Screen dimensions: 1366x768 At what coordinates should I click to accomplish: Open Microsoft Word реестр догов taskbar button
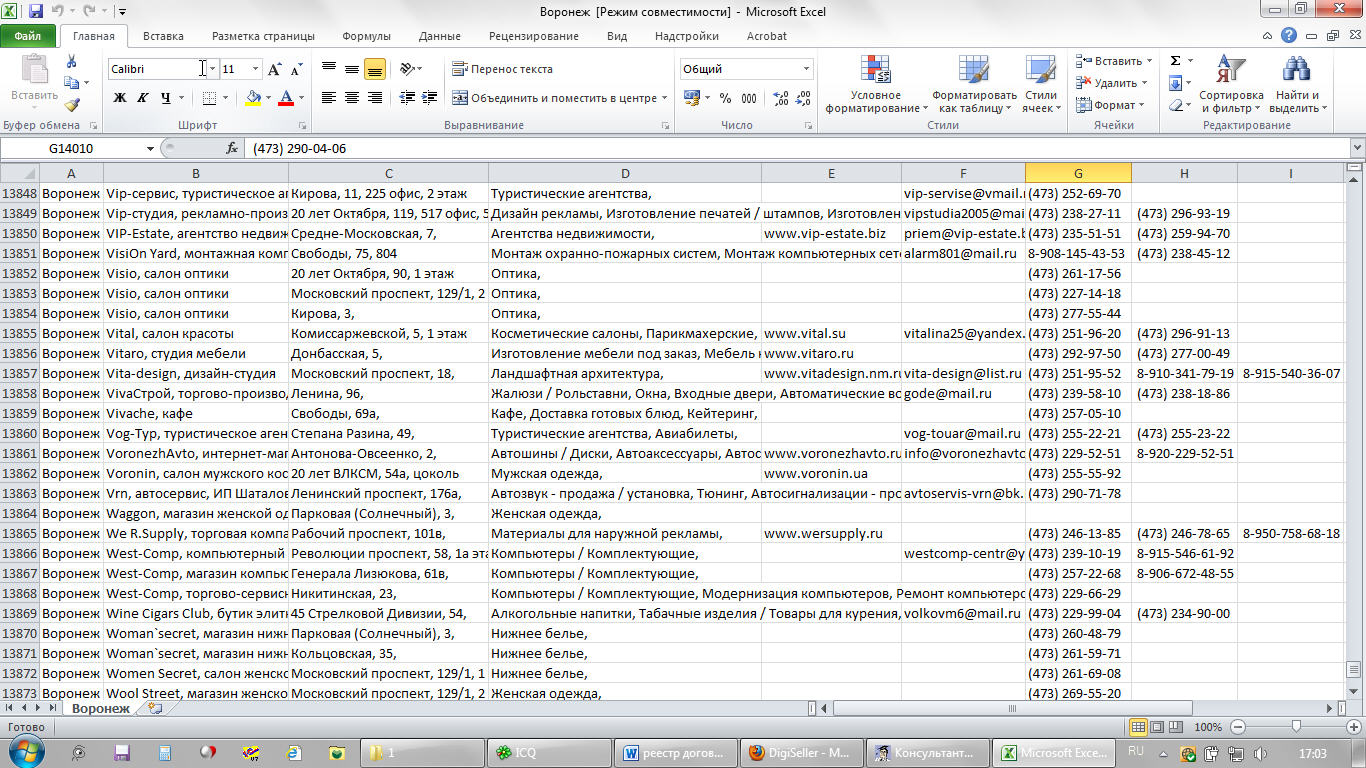click(675, 753)
